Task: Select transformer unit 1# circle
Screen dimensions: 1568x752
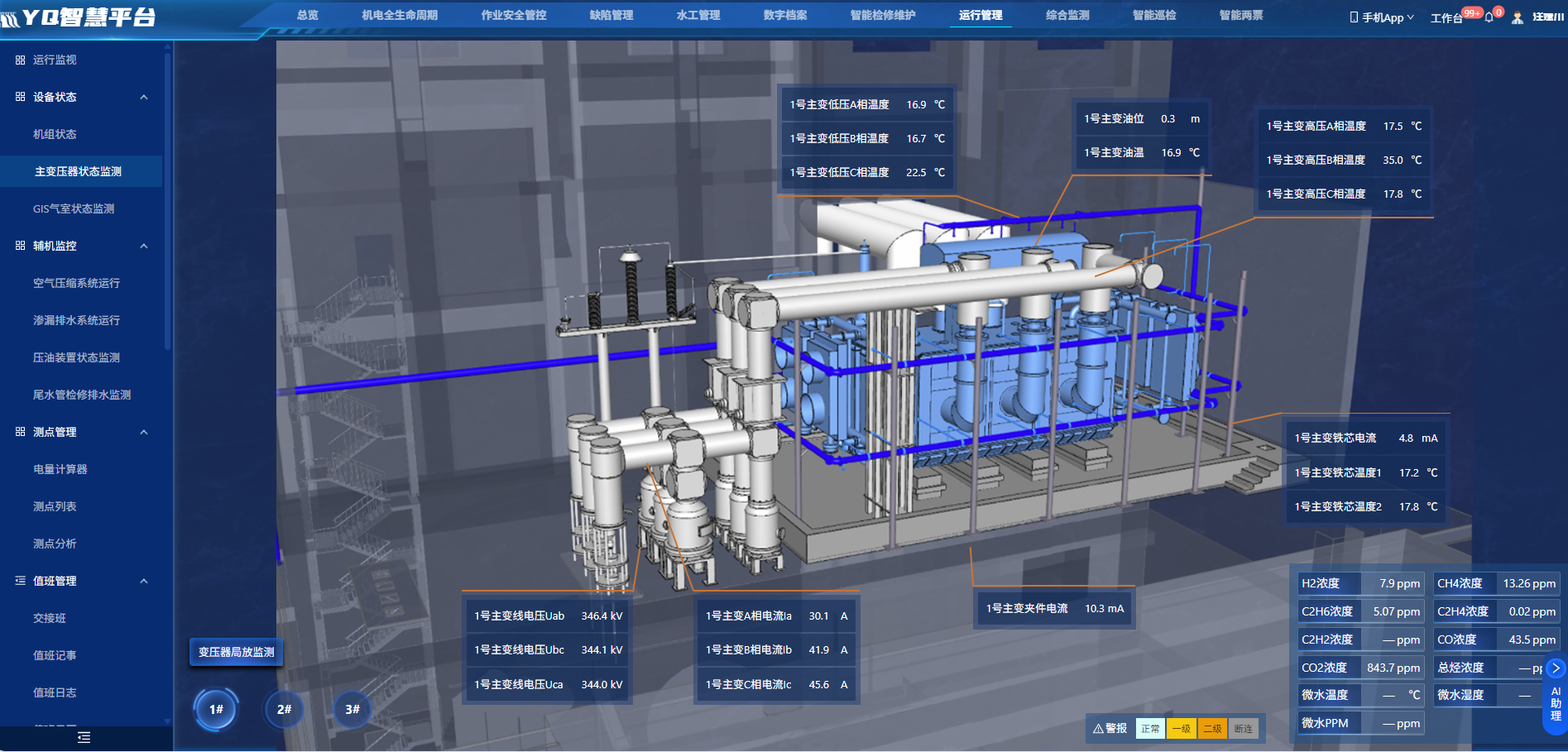Action: coord(216,709)
